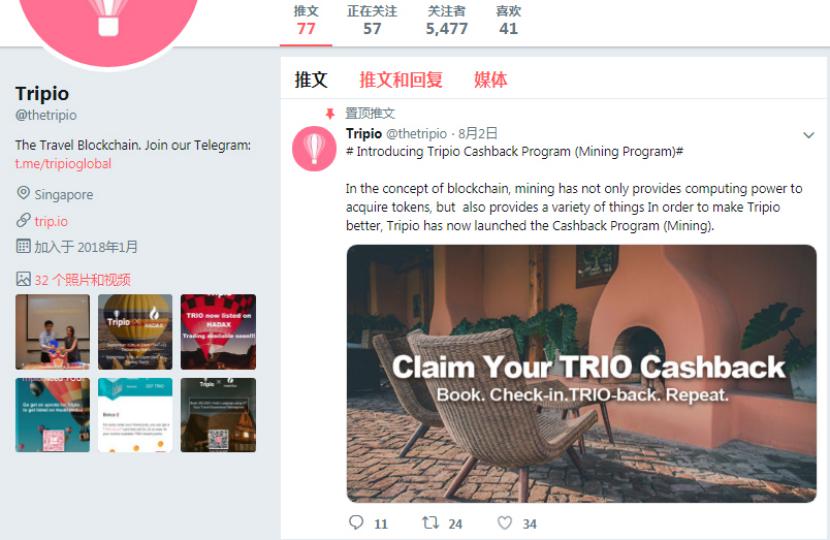The height and width of the screenshot is (540, 830).
Task: Select the 推文 tab with 77 count
Action: point(306,20)
